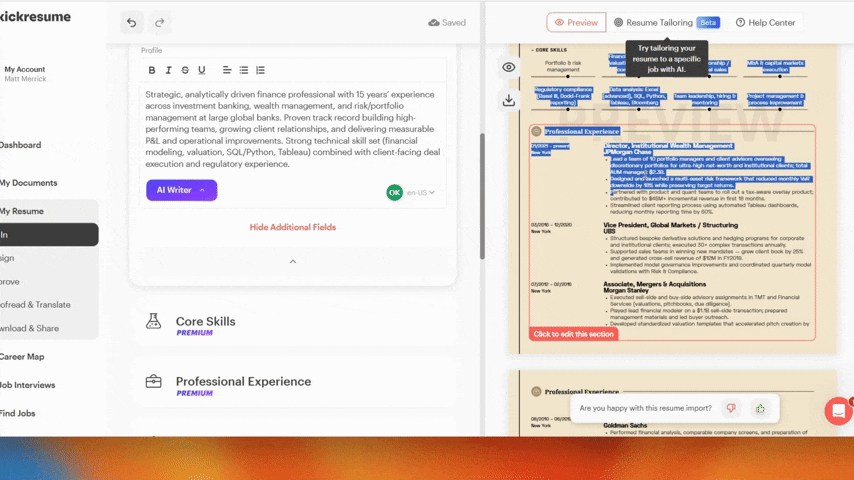This screenshot has height=480, width=854.
Task: Click the Beta badge on Resume Tailoring
Action: tap(708, 22)
